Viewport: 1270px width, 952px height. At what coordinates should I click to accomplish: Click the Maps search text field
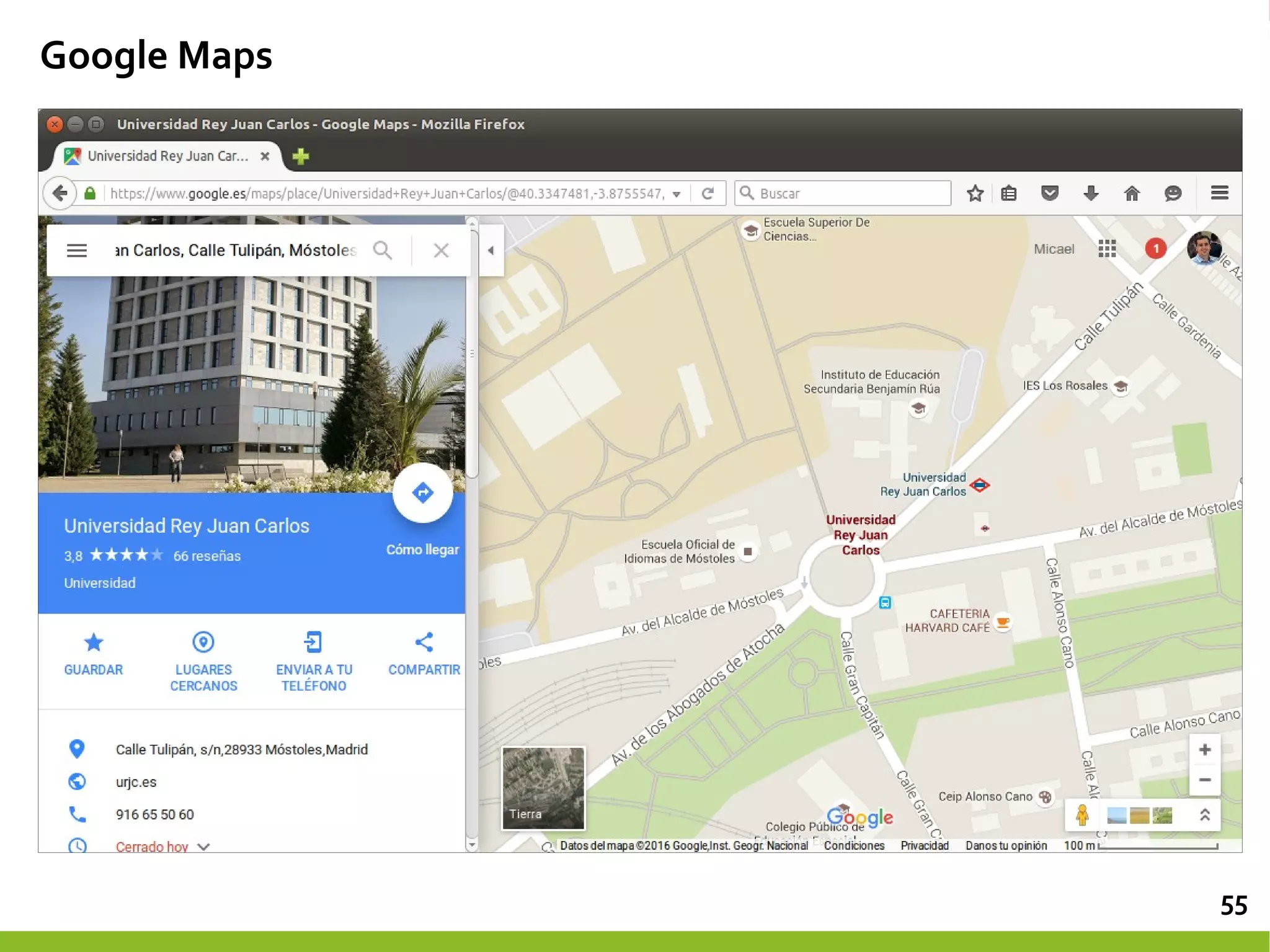coord(236,251)
